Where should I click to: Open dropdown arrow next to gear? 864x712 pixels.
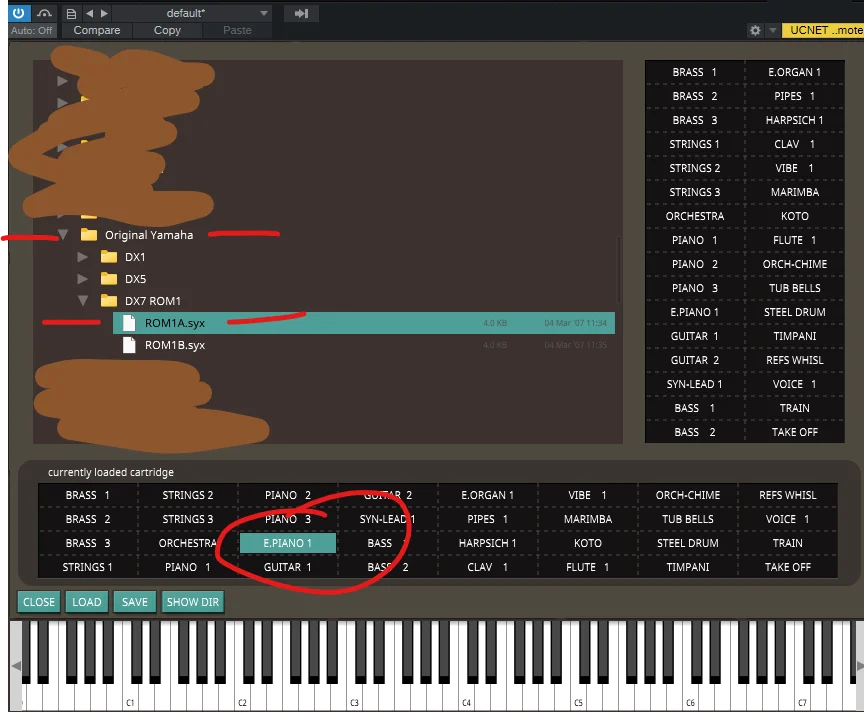[x=773, y=30]
